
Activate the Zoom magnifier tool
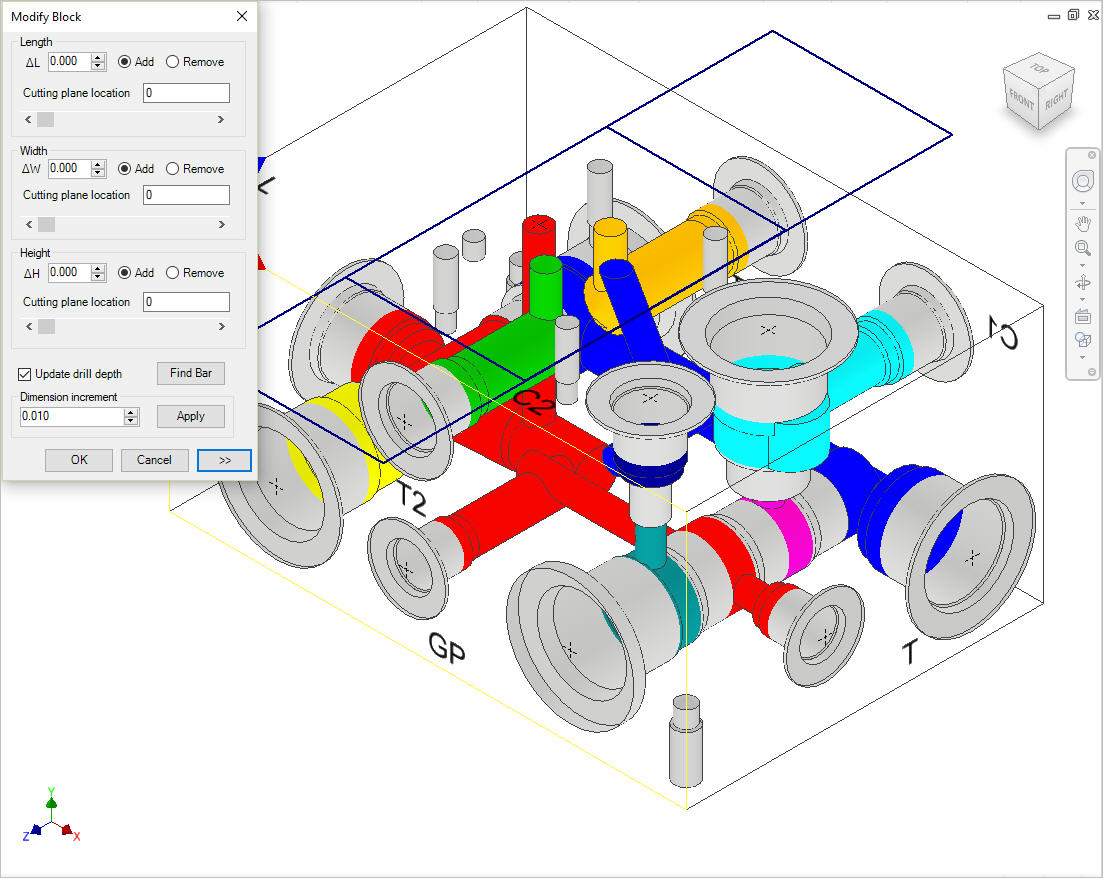pos(1082,248)
